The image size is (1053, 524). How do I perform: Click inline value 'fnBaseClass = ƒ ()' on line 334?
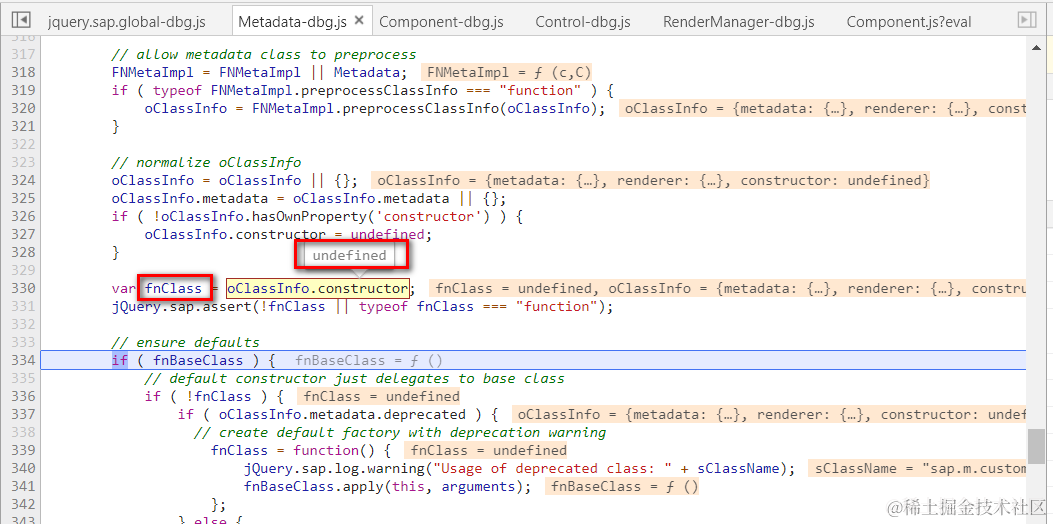coord(369,361)
